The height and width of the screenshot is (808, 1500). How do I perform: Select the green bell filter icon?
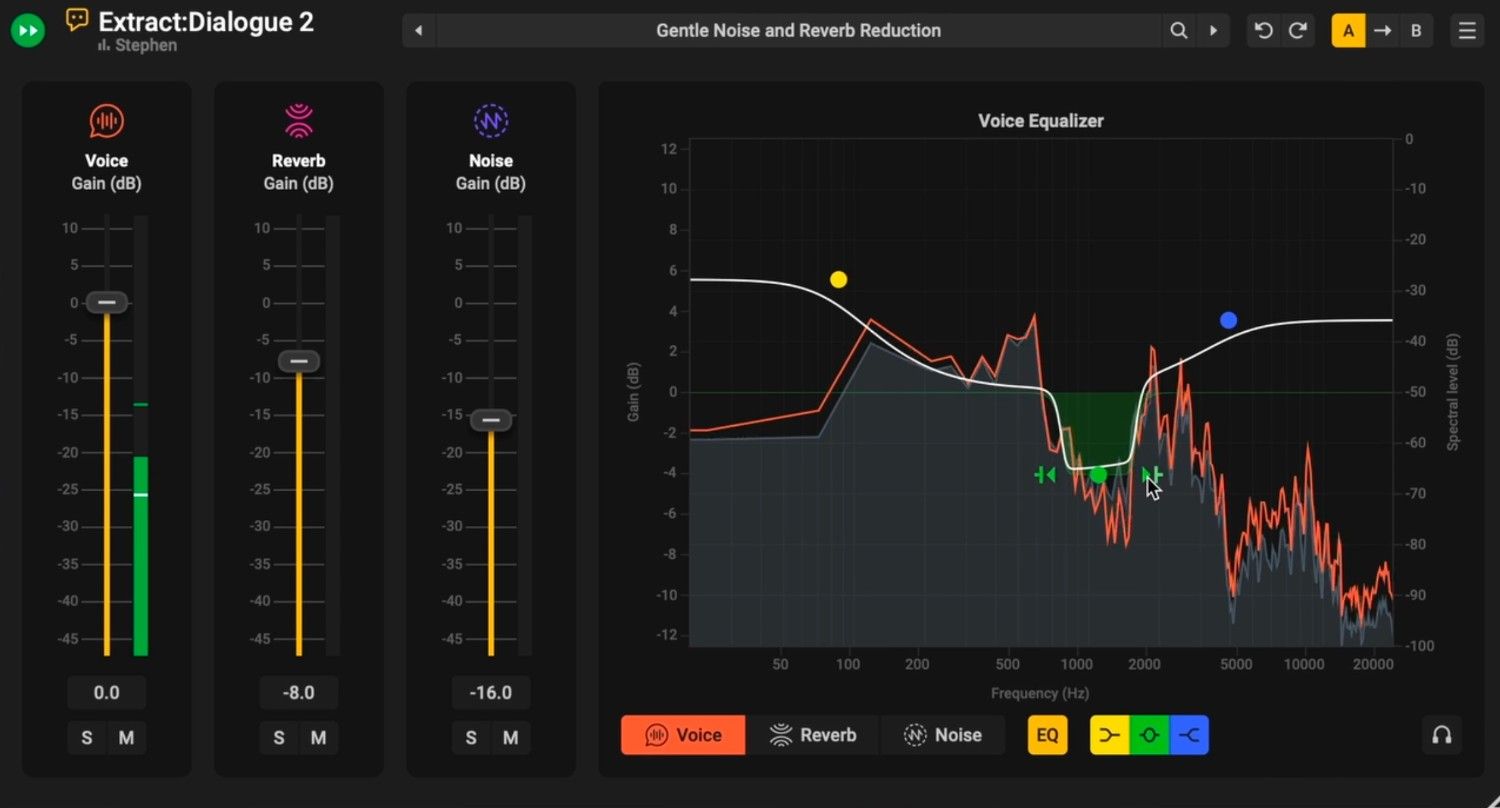(x=1149, y=735)
